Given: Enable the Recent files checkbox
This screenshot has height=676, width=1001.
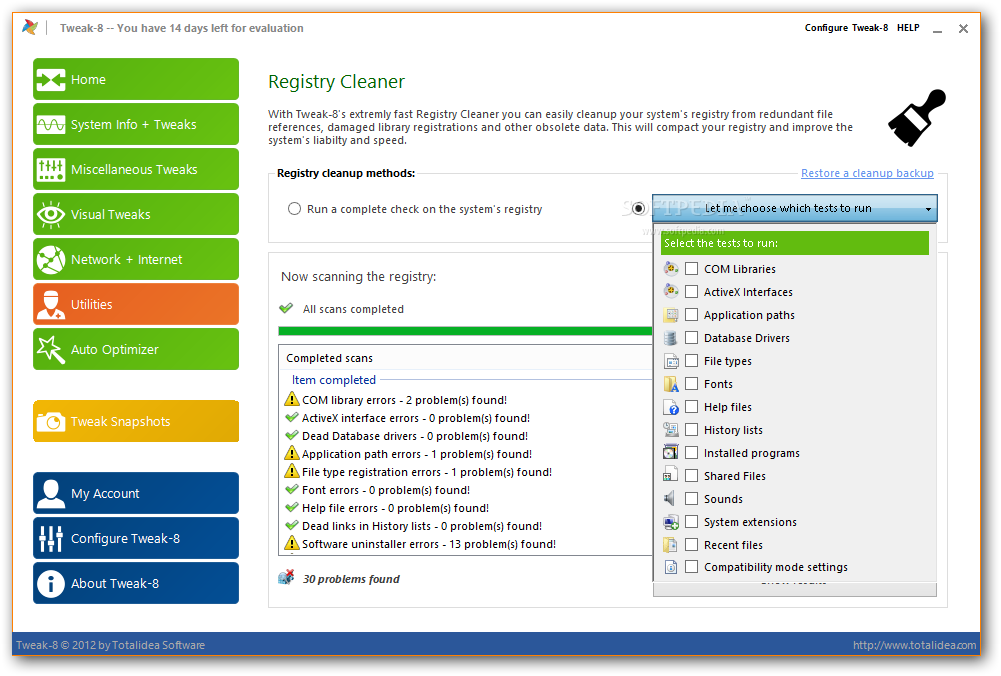Looking at the screenshot, I should coord(691,545).
